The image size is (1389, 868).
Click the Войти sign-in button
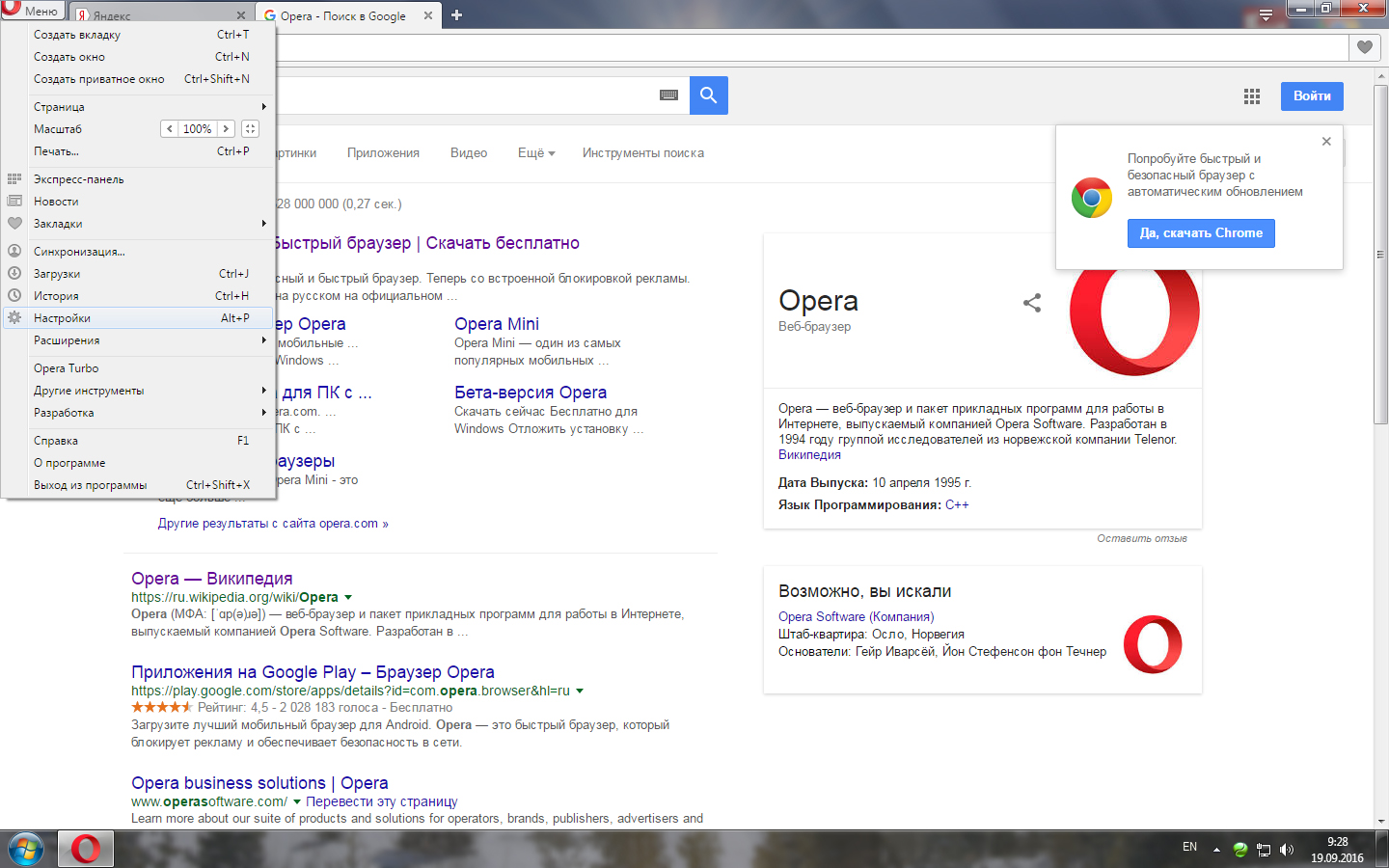pos(1312,95)
